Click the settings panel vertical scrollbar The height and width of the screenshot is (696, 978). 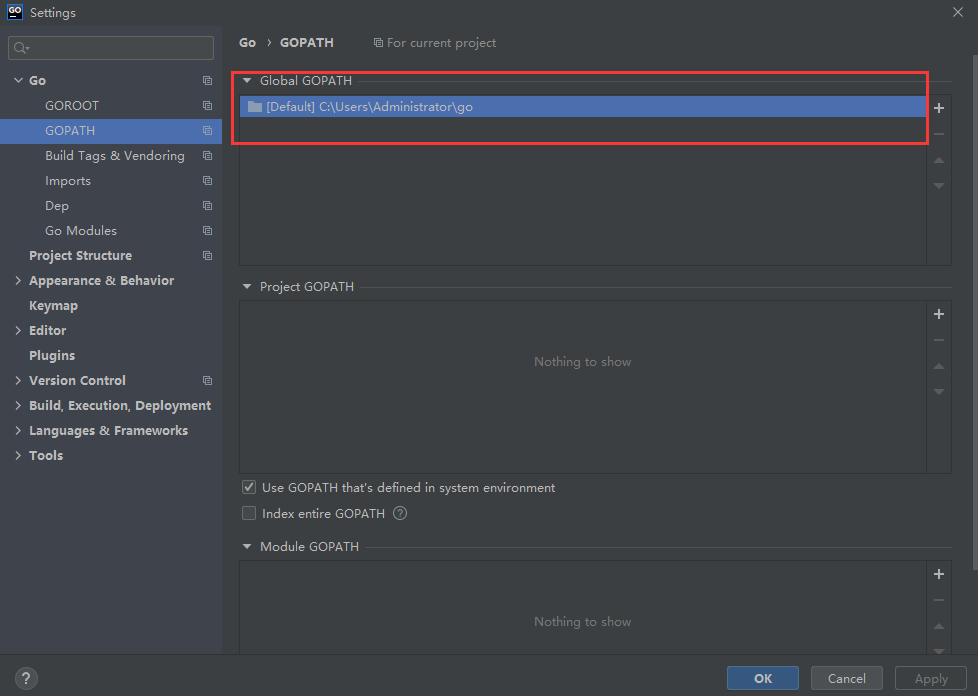click(x=974, y=312)
